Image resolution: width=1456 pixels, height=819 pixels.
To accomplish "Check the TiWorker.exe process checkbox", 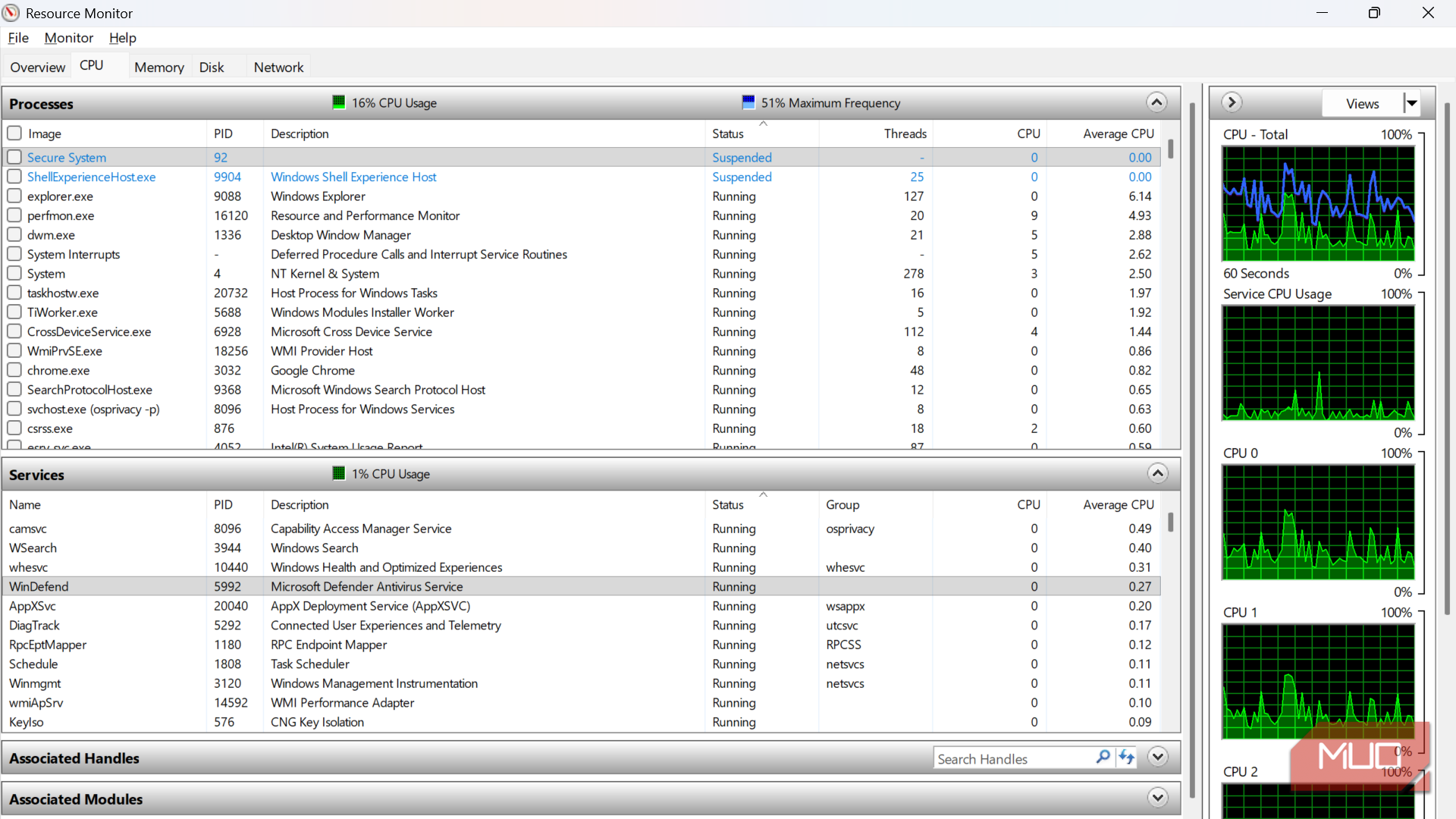I will point(14,312).
